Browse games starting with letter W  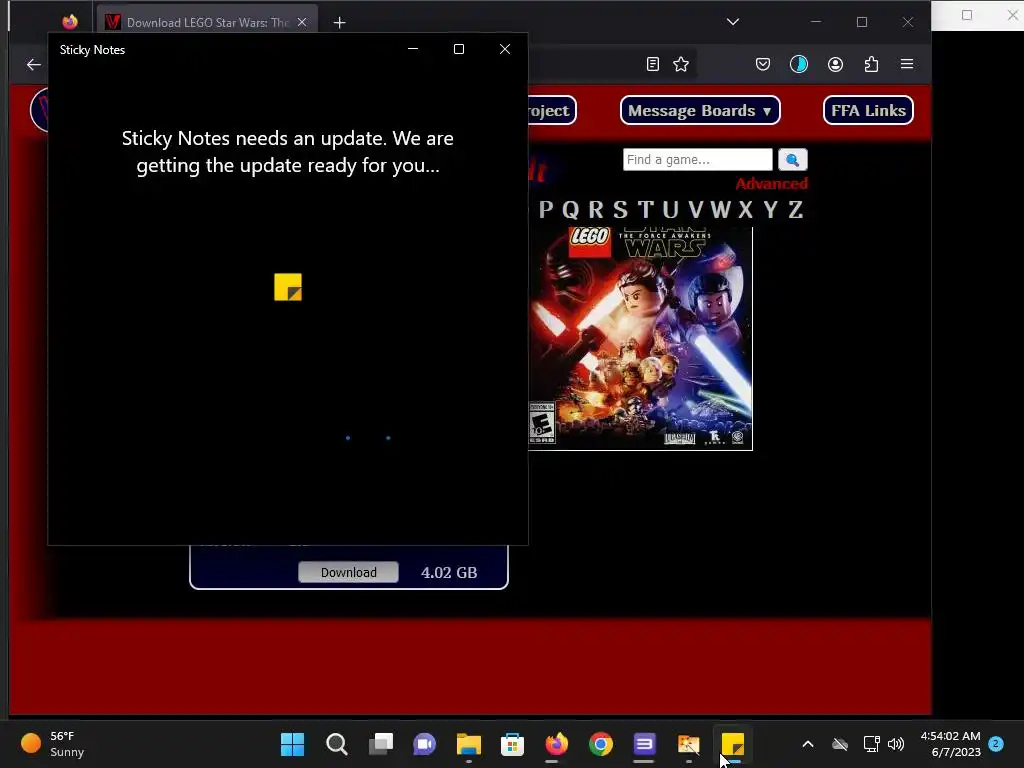pyautogui.click(x=720, y=210)
